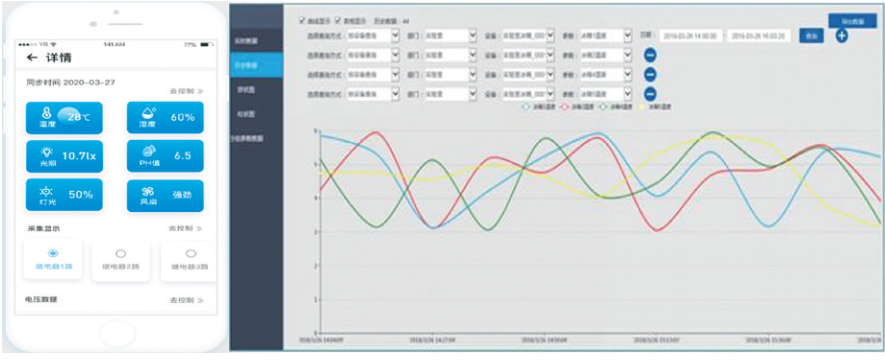Expand the first-row 参数 parameter dropdown
The height and width of the screenshot is (361, 885).
pos(604,36)
